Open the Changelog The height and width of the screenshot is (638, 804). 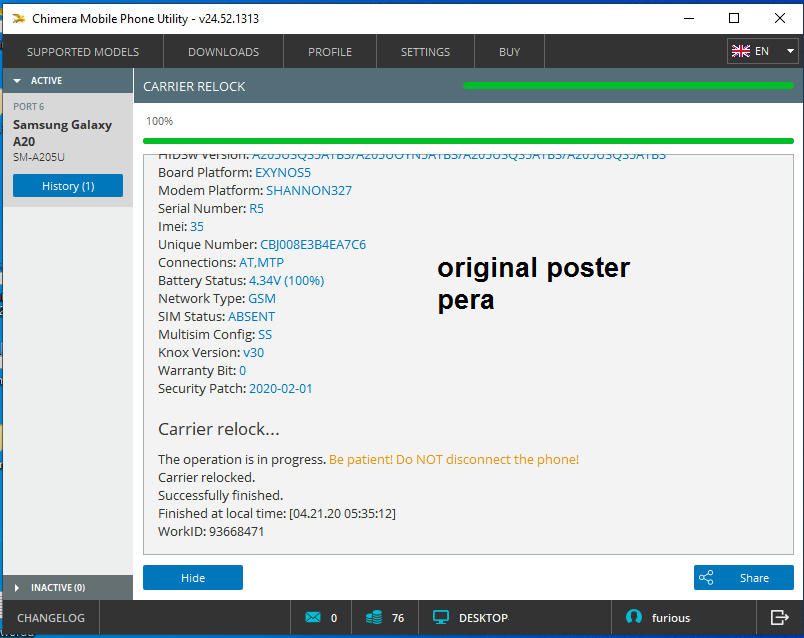[51, 618]
